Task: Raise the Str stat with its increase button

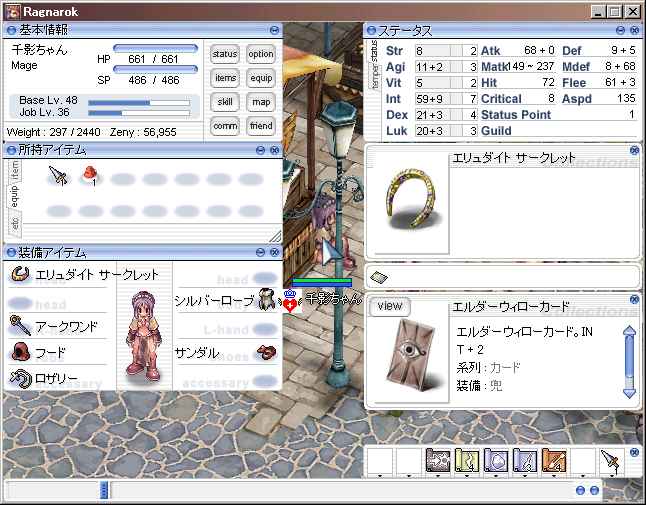Action: (456, 51)
